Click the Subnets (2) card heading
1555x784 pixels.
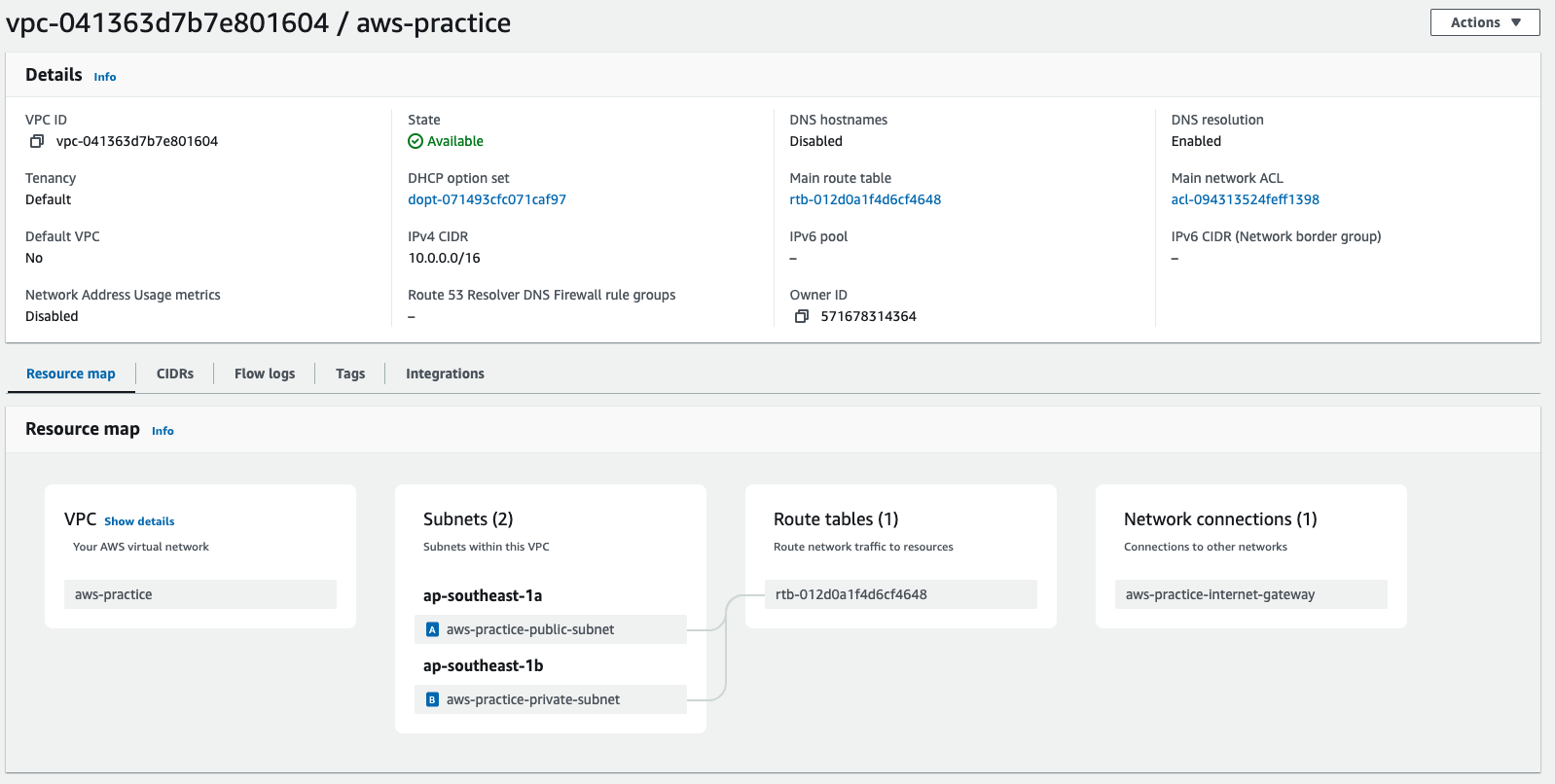[x=468, y=519]
